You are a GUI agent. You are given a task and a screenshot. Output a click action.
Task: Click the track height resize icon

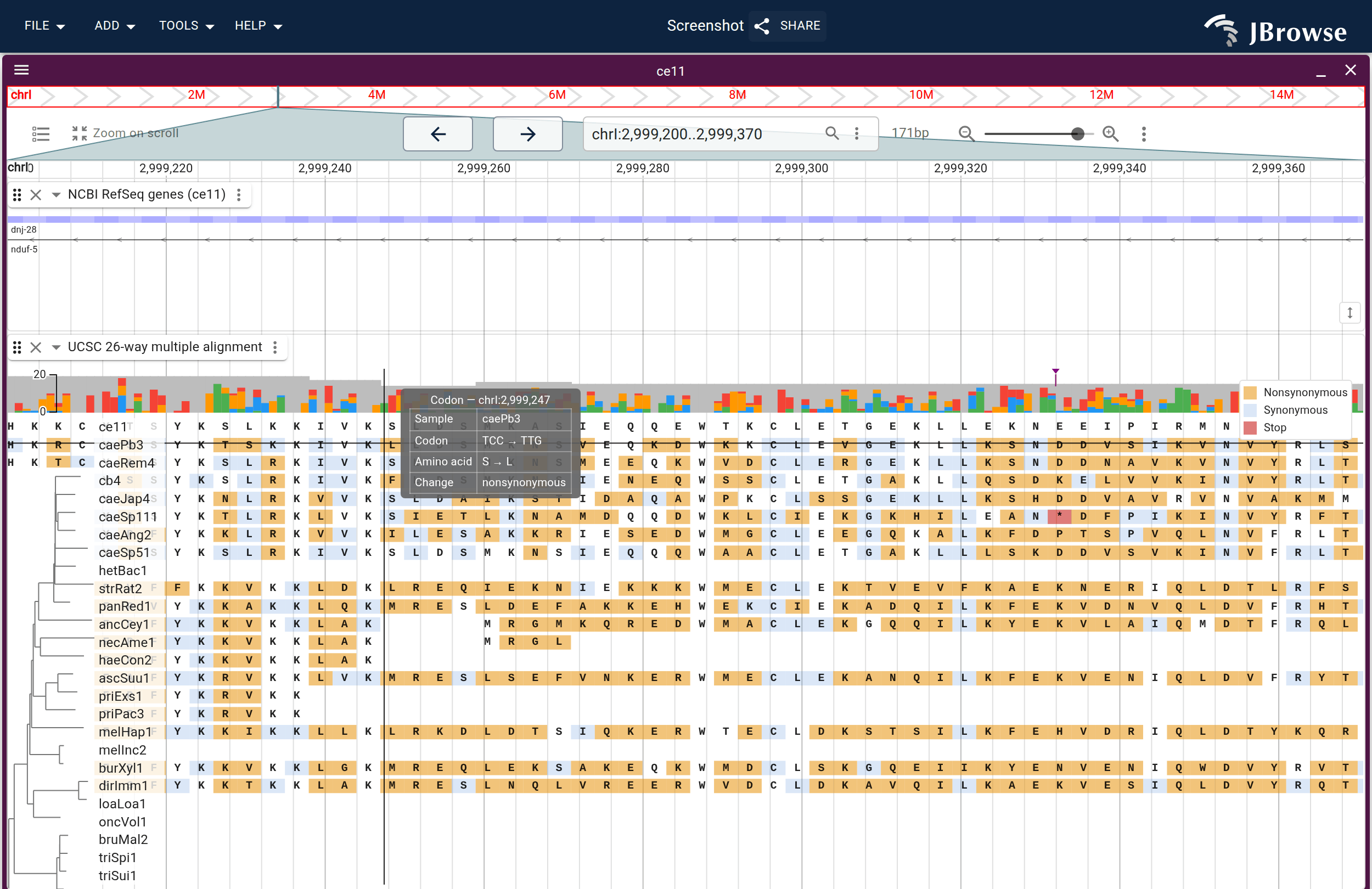click(x=1349, y=312)
